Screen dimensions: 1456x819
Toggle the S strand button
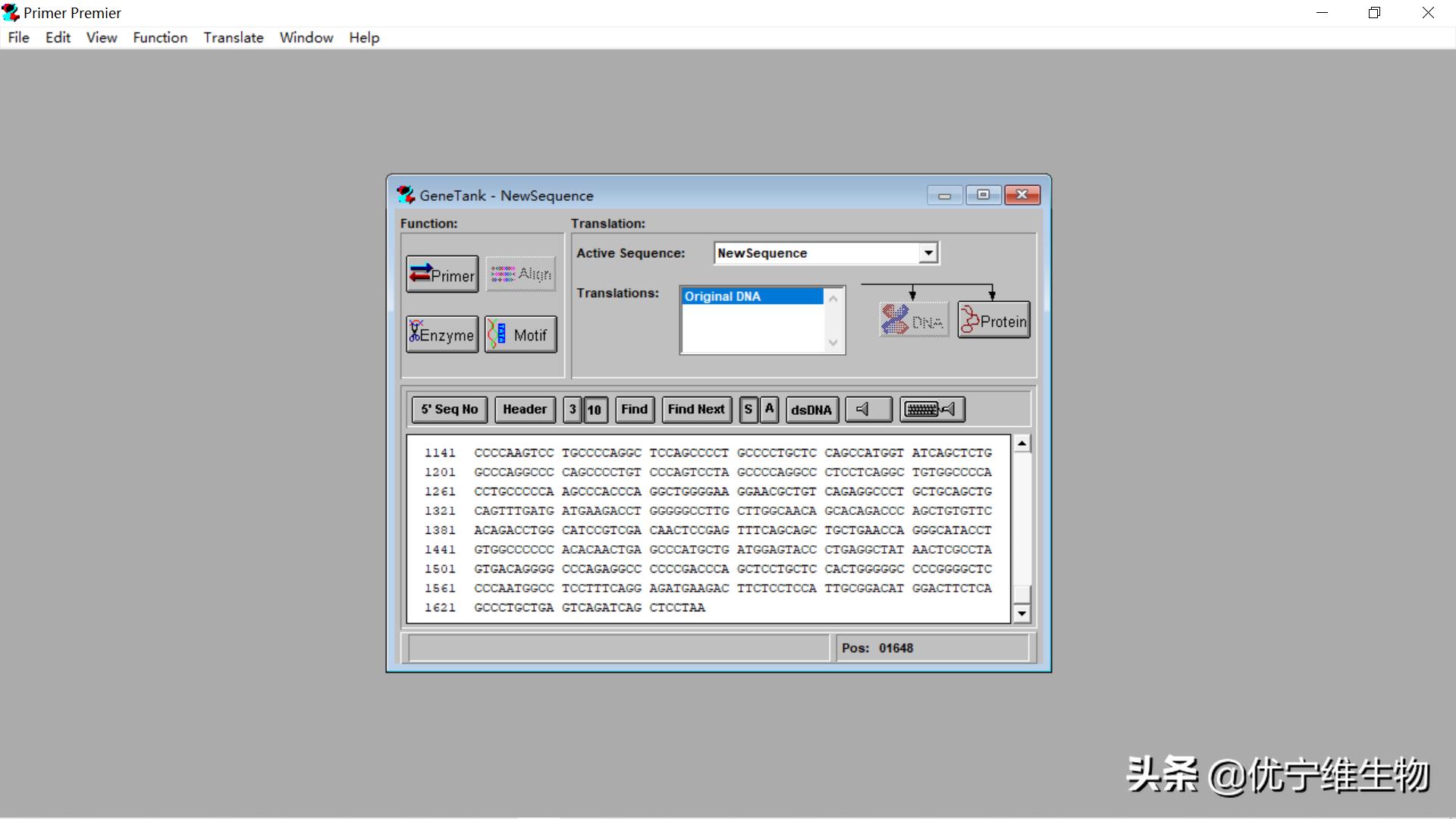pyautogui.click(x=748, y=409)
